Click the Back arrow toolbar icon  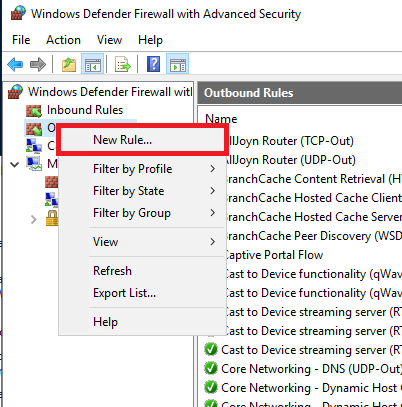15,64
